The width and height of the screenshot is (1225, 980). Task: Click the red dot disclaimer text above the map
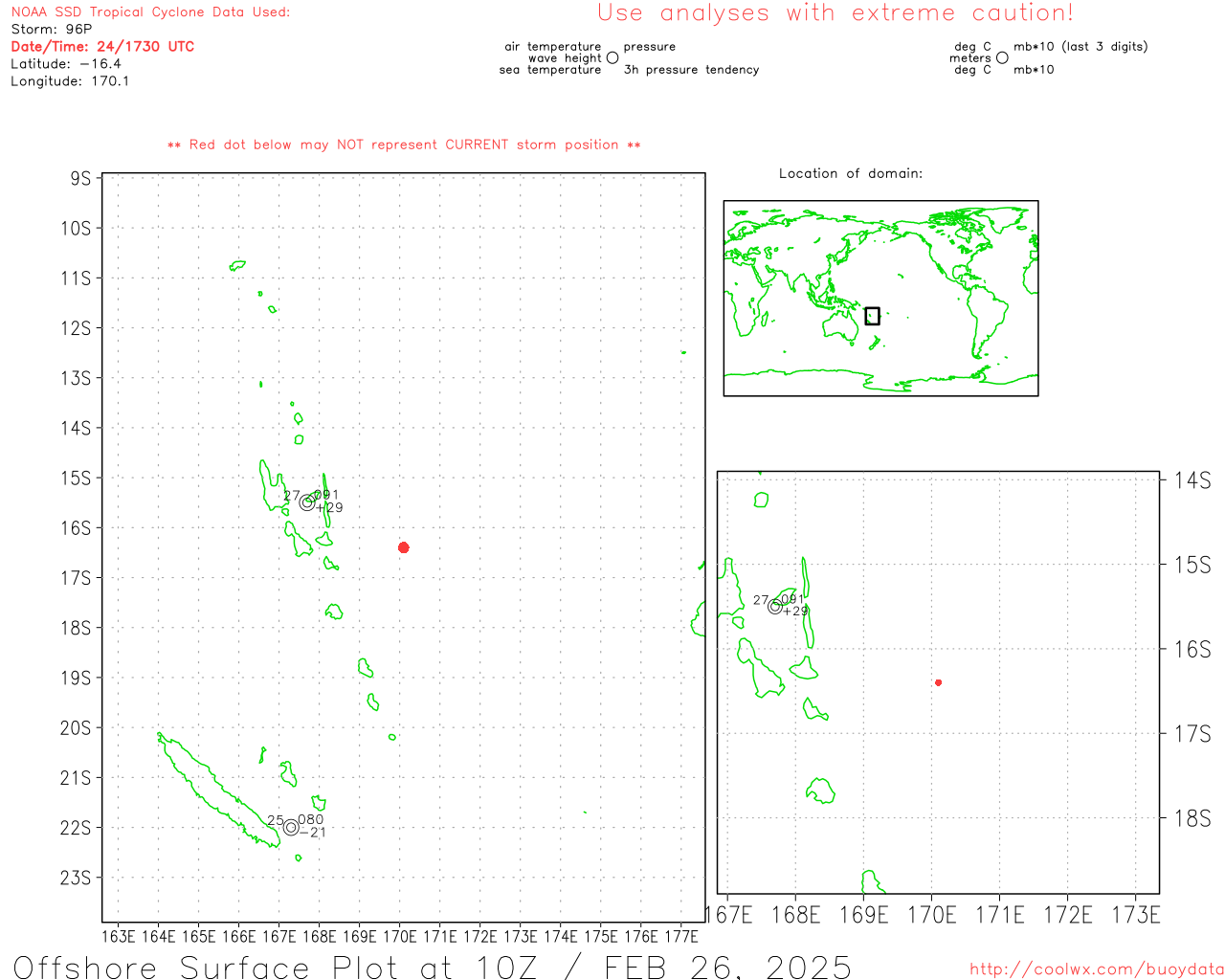pyautogui.click(x=404, y=145)
